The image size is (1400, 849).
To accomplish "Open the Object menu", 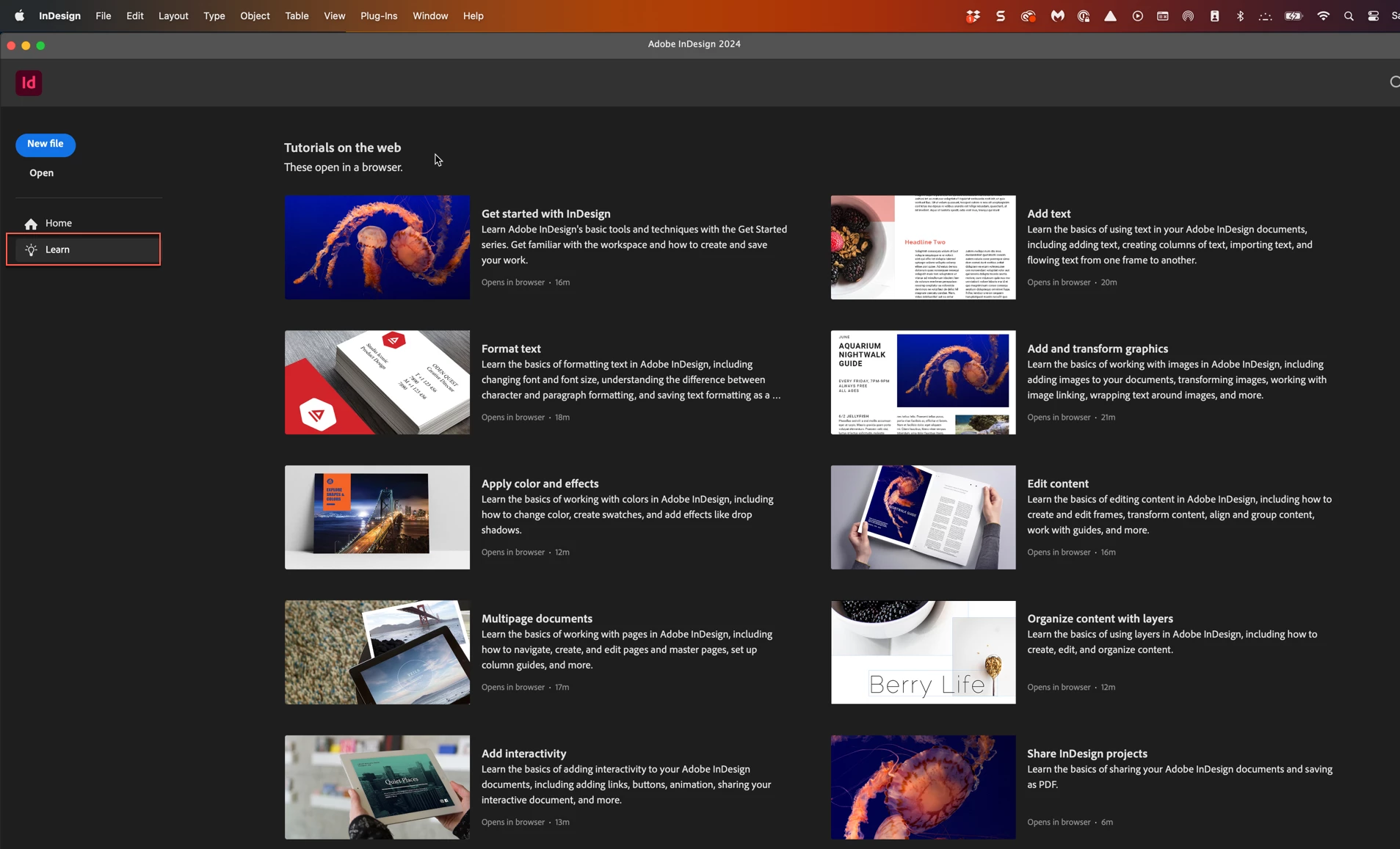I will [x=255, y=15].
